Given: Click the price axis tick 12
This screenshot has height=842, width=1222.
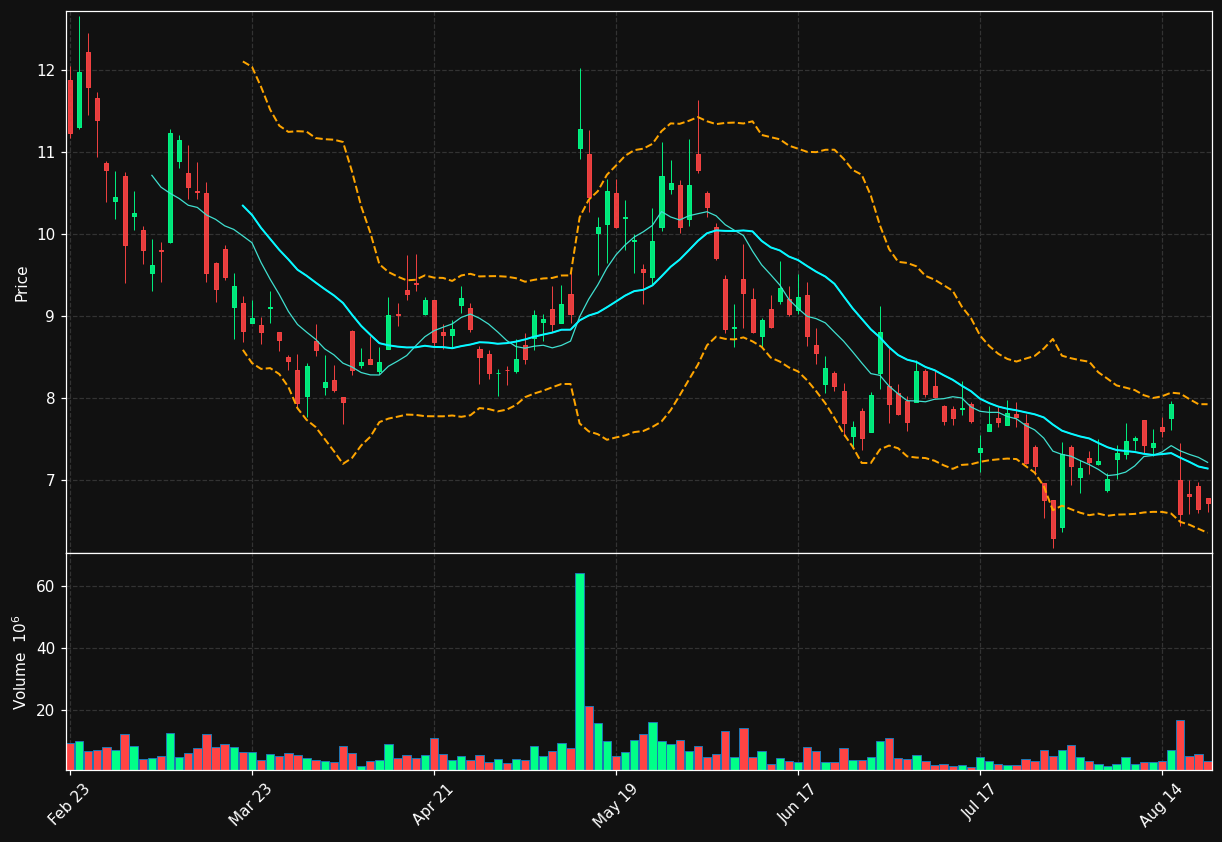Looking at the screenshot, I should pos(46,70).
